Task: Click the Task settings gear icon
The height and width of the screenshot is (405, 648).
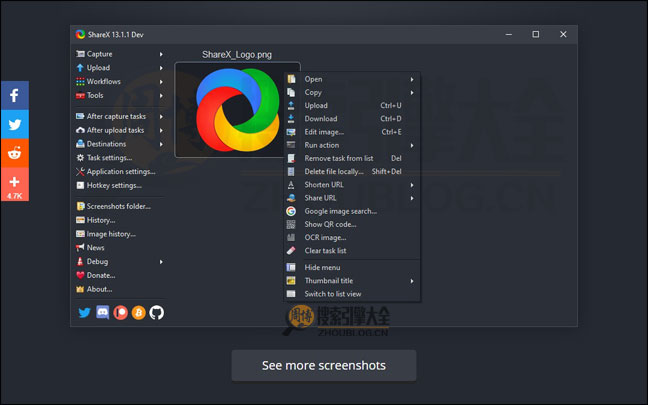Action: click(x=80, y=158)
